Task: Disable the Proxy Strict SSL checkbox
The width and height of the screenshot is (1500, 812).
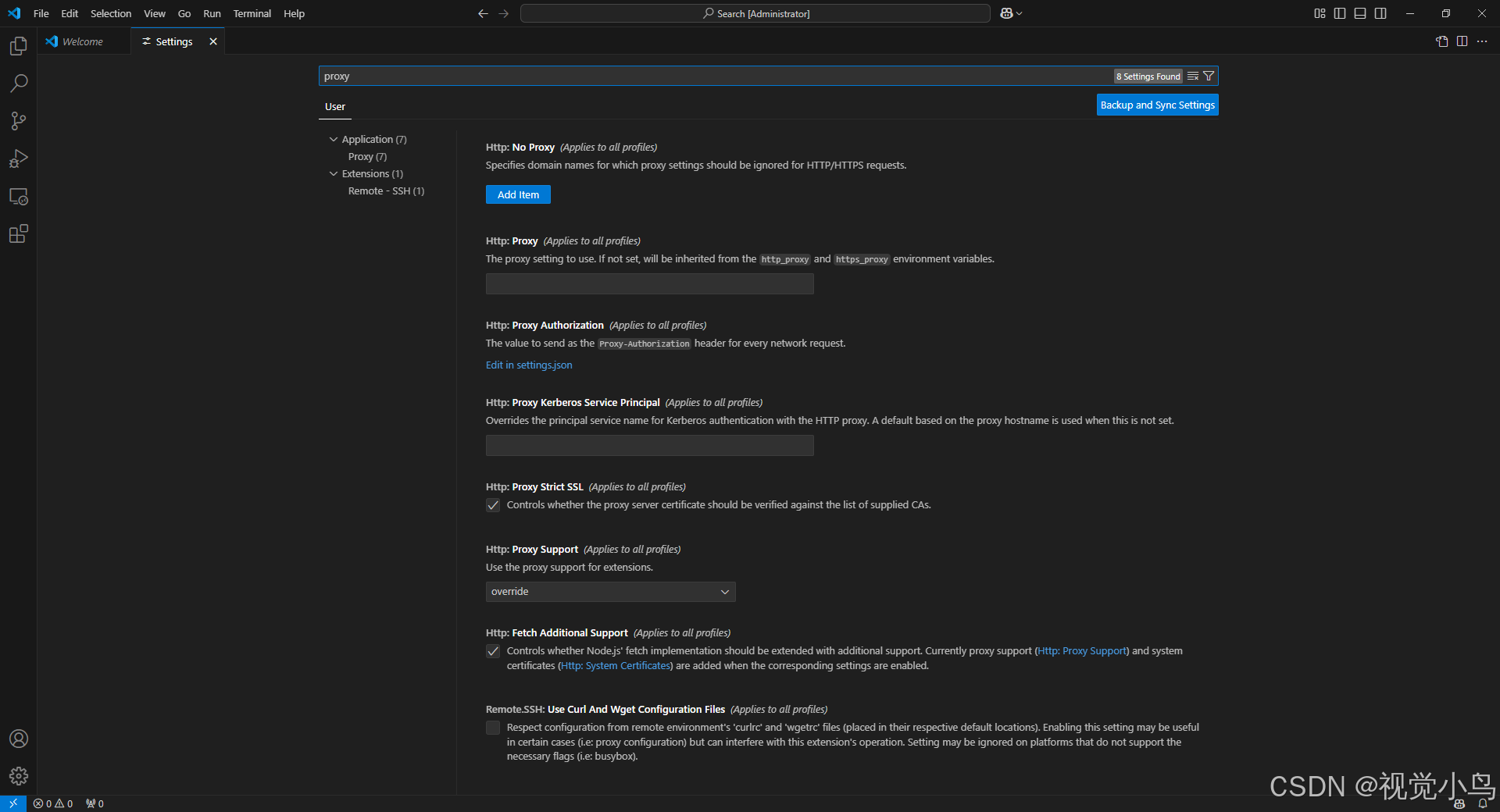Action: point(493,505)
